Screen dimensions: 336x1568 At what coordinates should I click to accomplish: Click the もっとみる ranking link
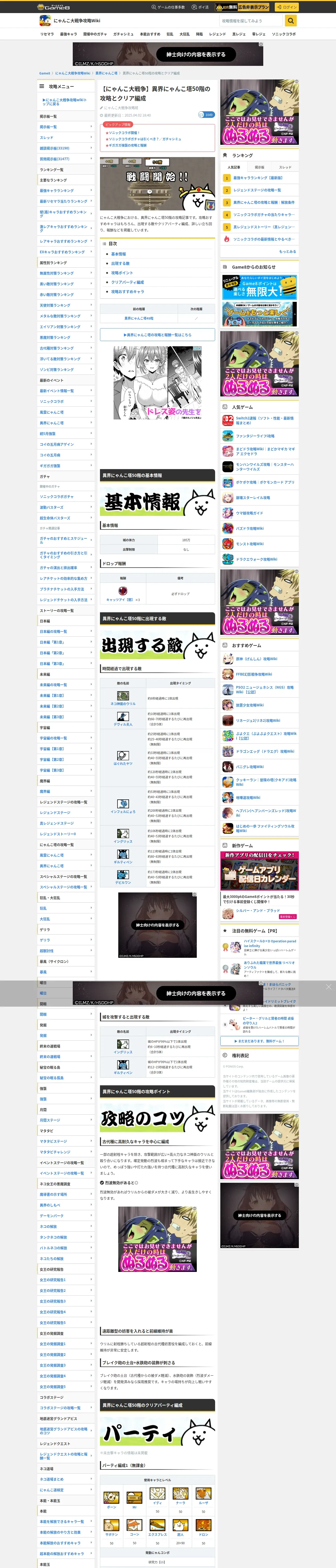(x=287, y=251)
